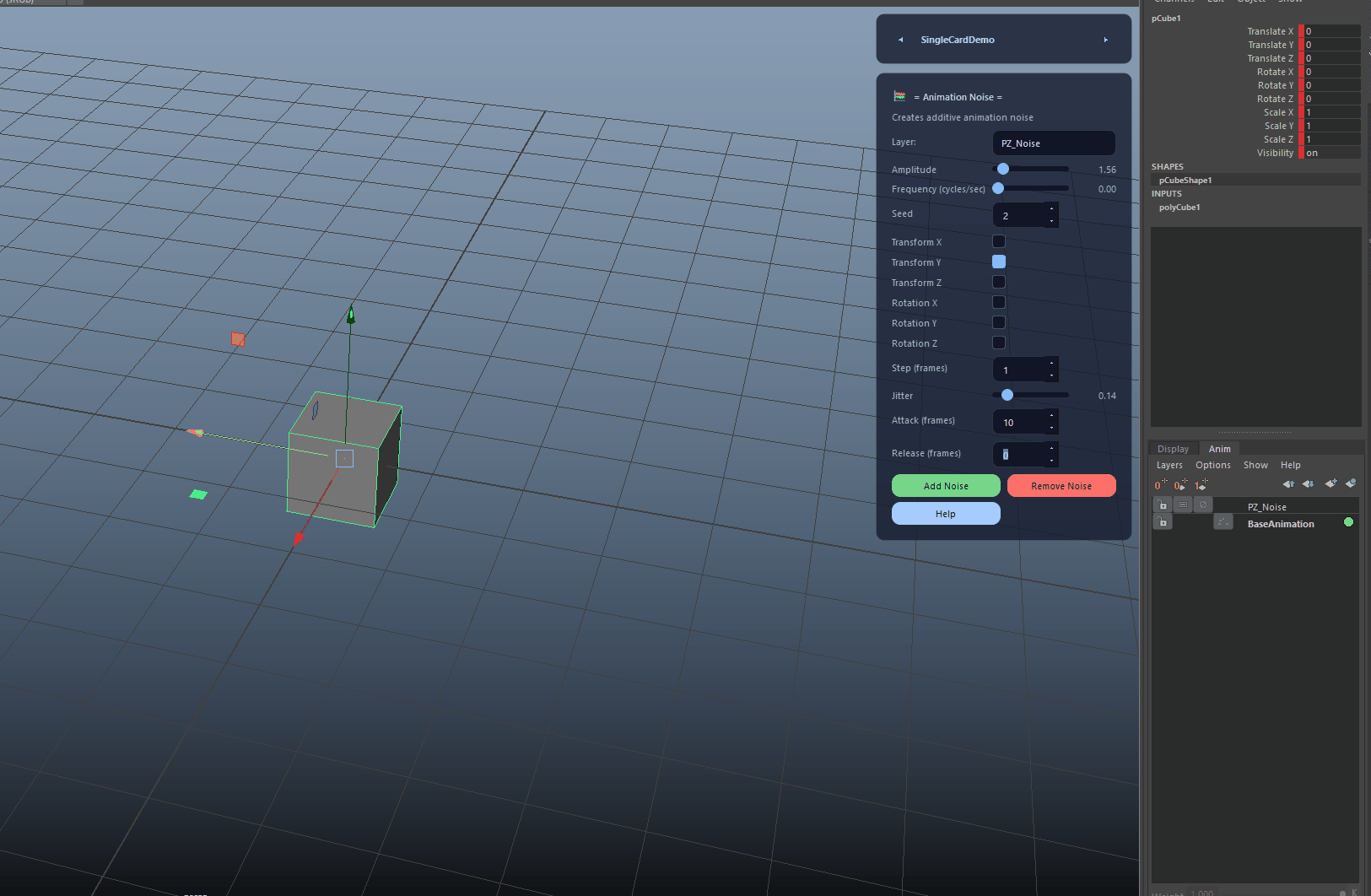The image size is (1371, 896).
Task: Switch to Display layer tab
Action: 1173,449
